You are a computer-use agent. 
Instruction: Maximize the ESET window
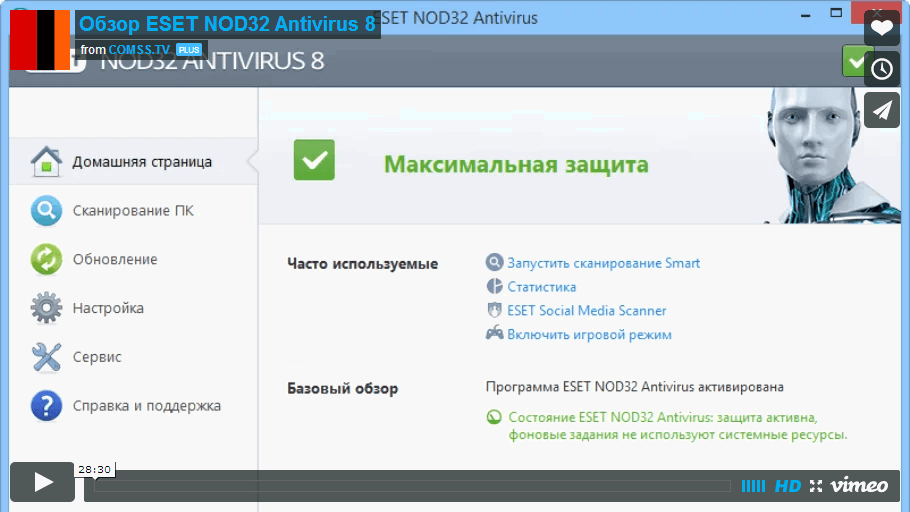tap(836, 13)
